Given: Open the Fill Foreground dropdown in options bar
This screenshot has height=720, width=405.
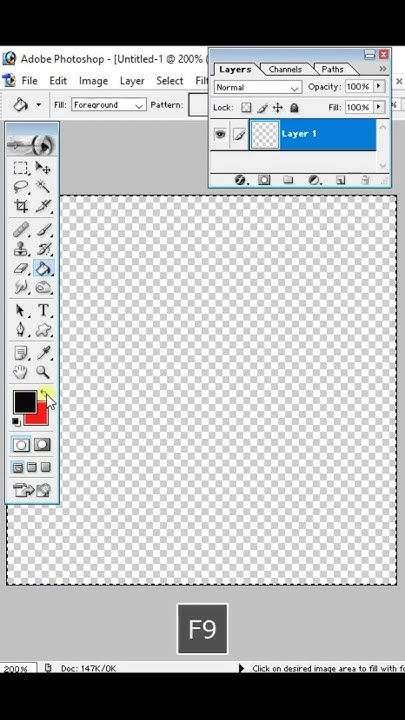Looking at the screenshot, I should pos(109,105).
